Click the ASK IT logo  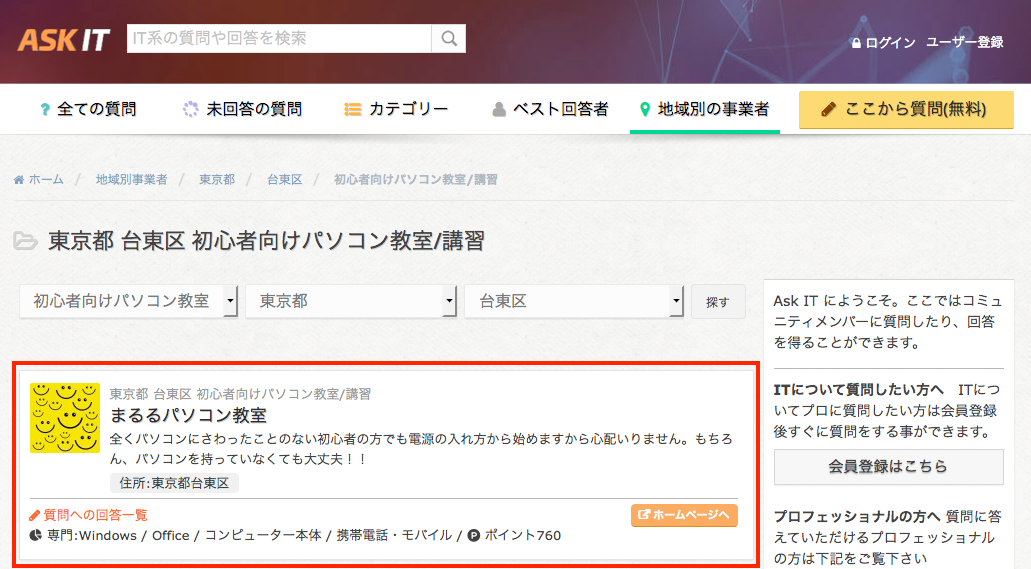64,40
